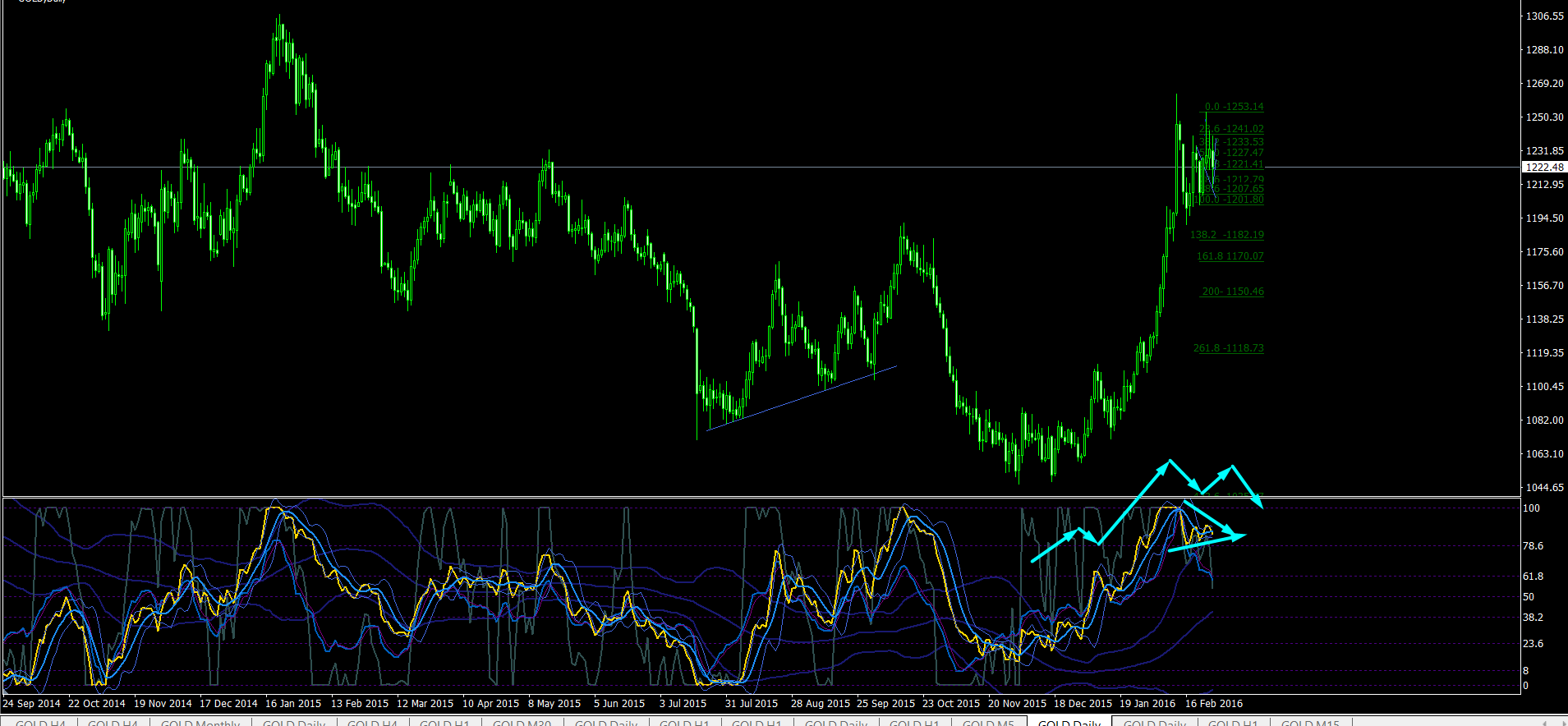Select the Fibonacci 261.8 -1118.73 level label
1568x726 pixels.
point(1229,348)
